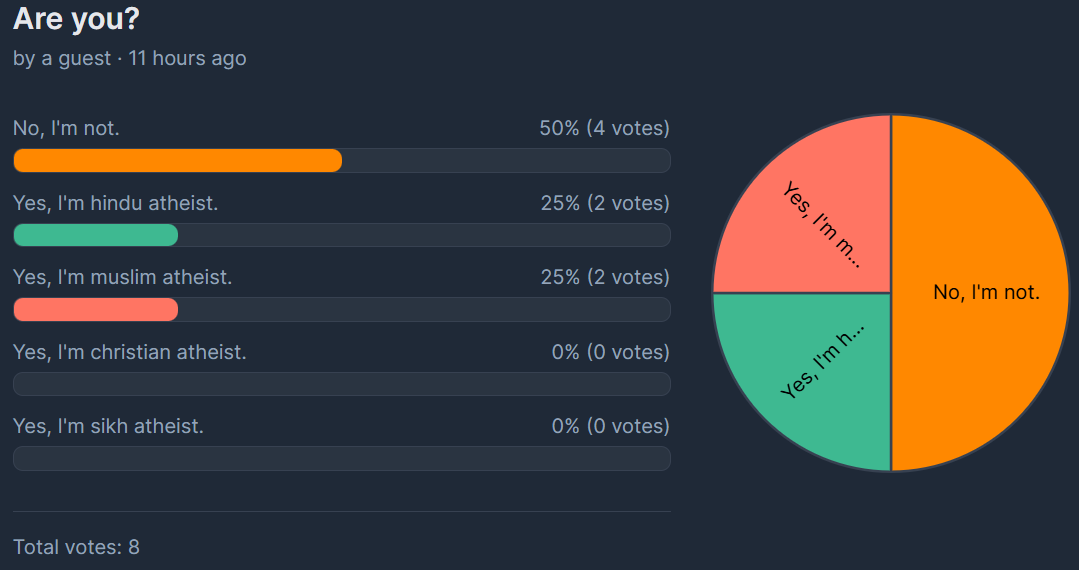
Task: Select the "Yes, I'm christian atheist." label
Action: tap(129, 352)
